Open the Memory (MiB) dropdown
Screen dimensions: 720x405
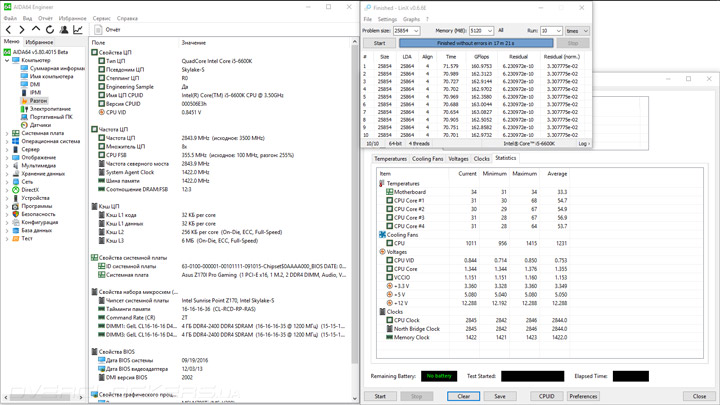click(489, 31)
